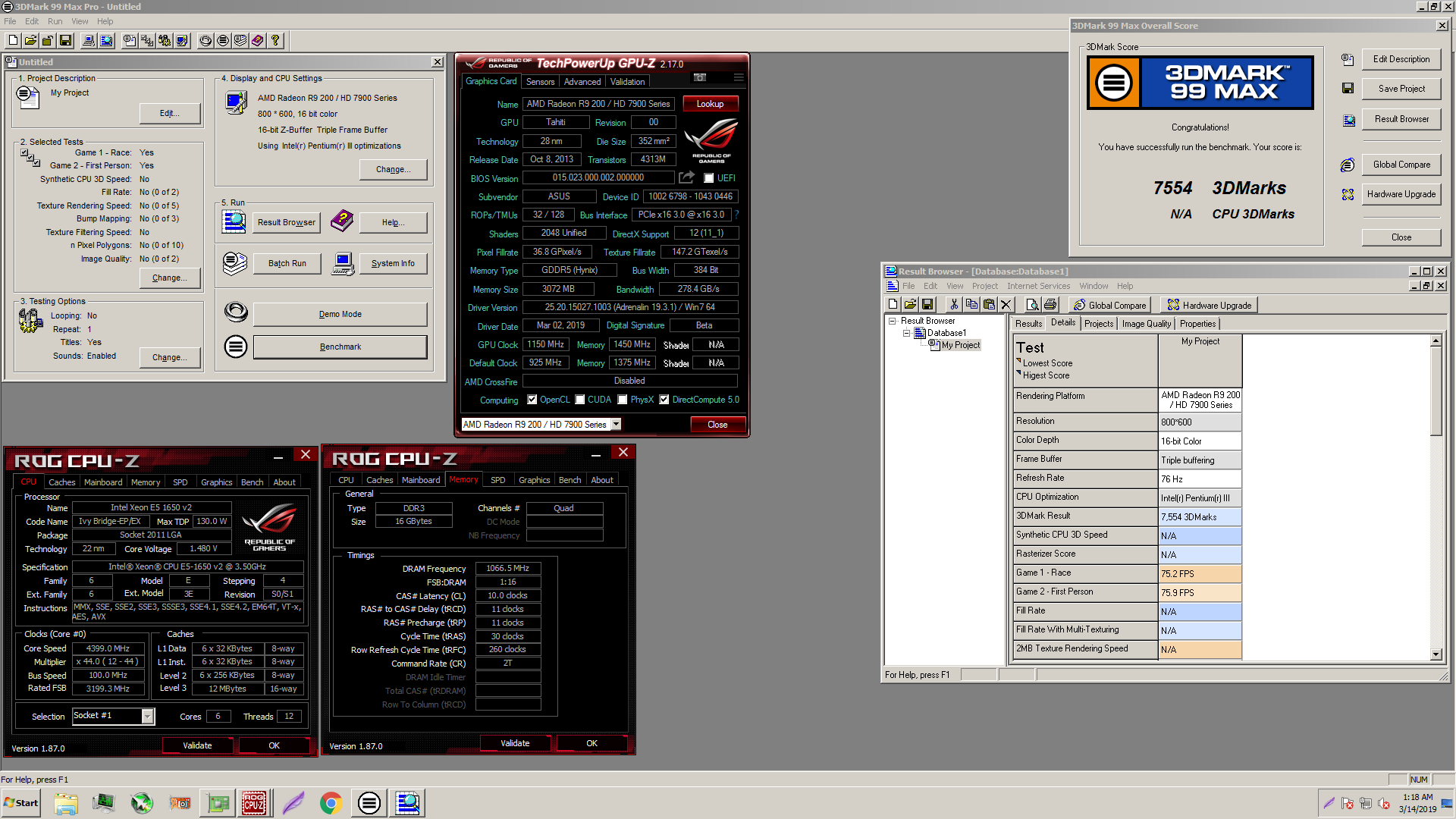
Task: Click Save Project in the score window
Action: [1401, 89]
